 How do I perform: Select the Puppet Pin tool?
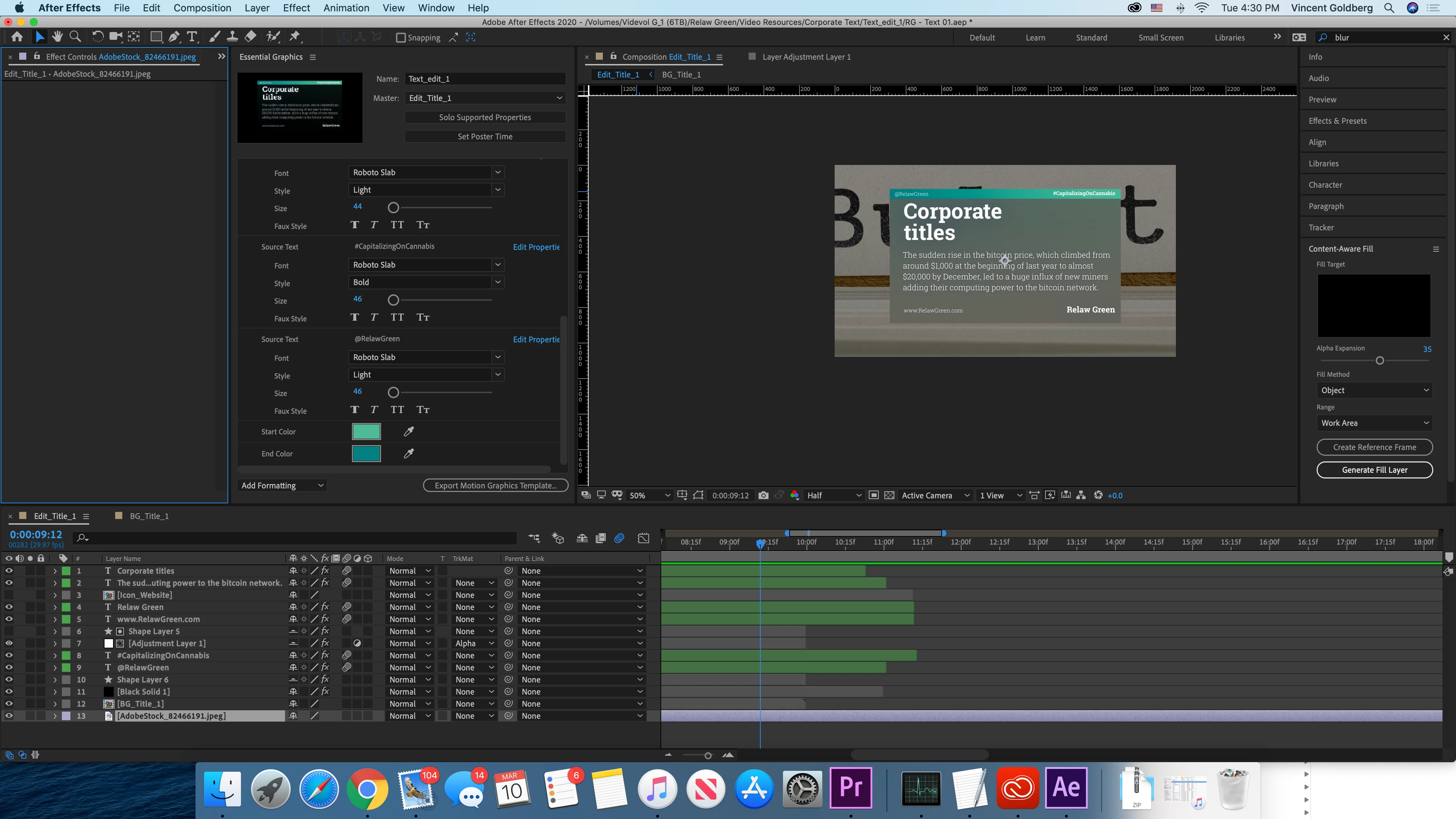pyautogui.click(x=294, y=37)
